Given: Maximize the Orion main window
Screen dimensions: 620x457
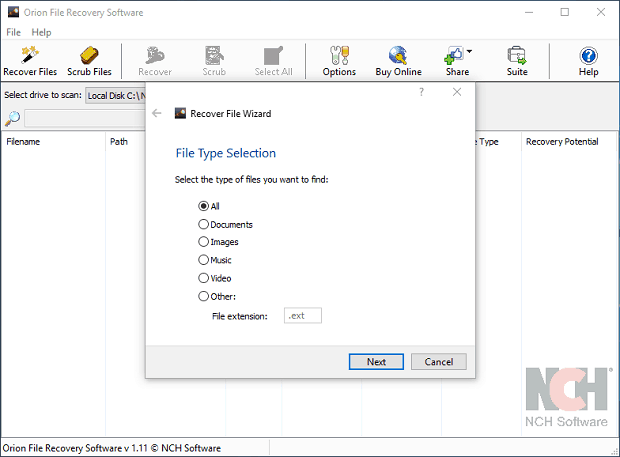Looking at the screenshot, I should coord(565,12).
